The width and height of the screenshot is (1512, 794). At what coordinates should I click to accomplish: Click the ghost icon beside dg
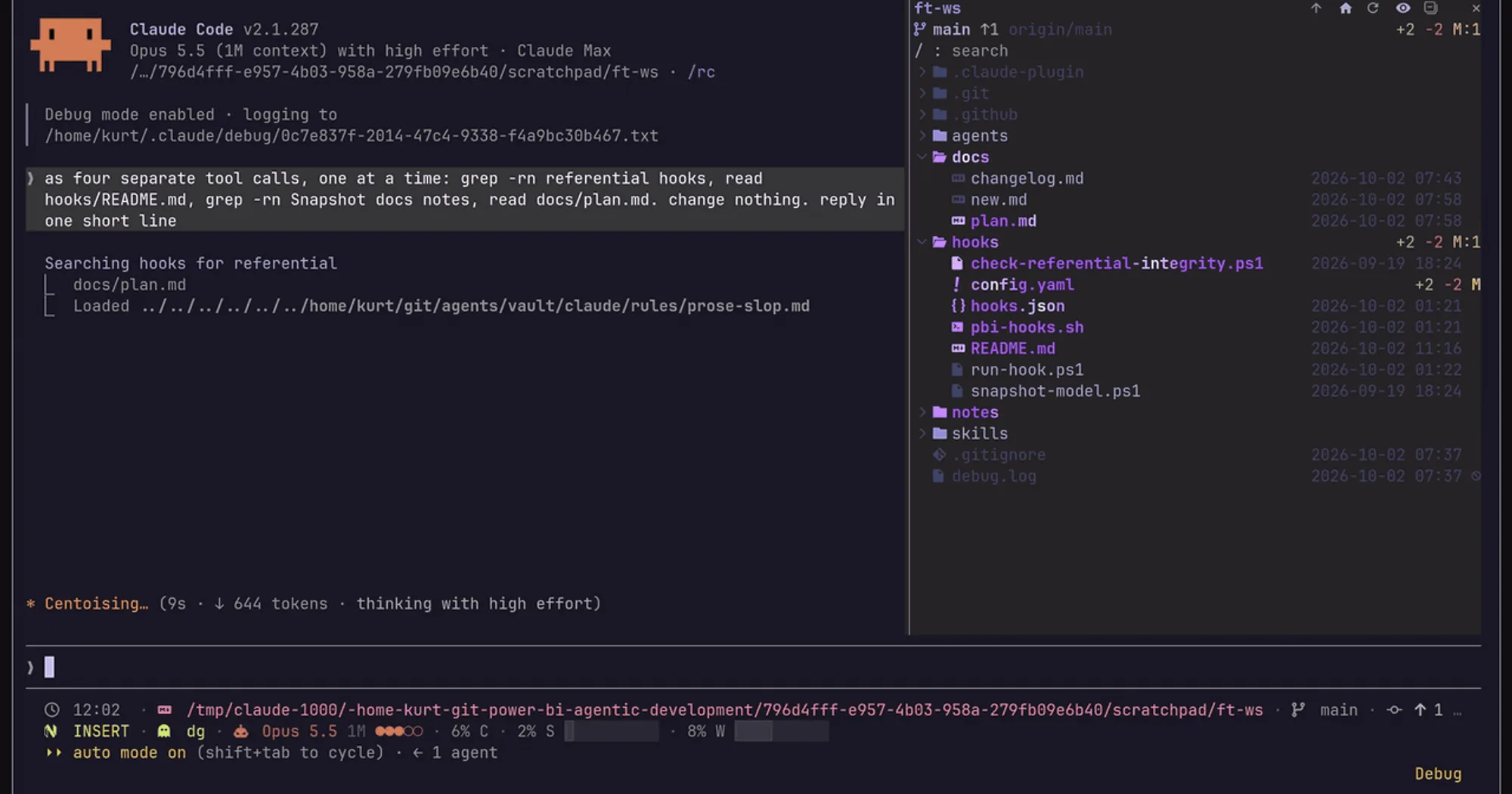[x=164, y=731]
